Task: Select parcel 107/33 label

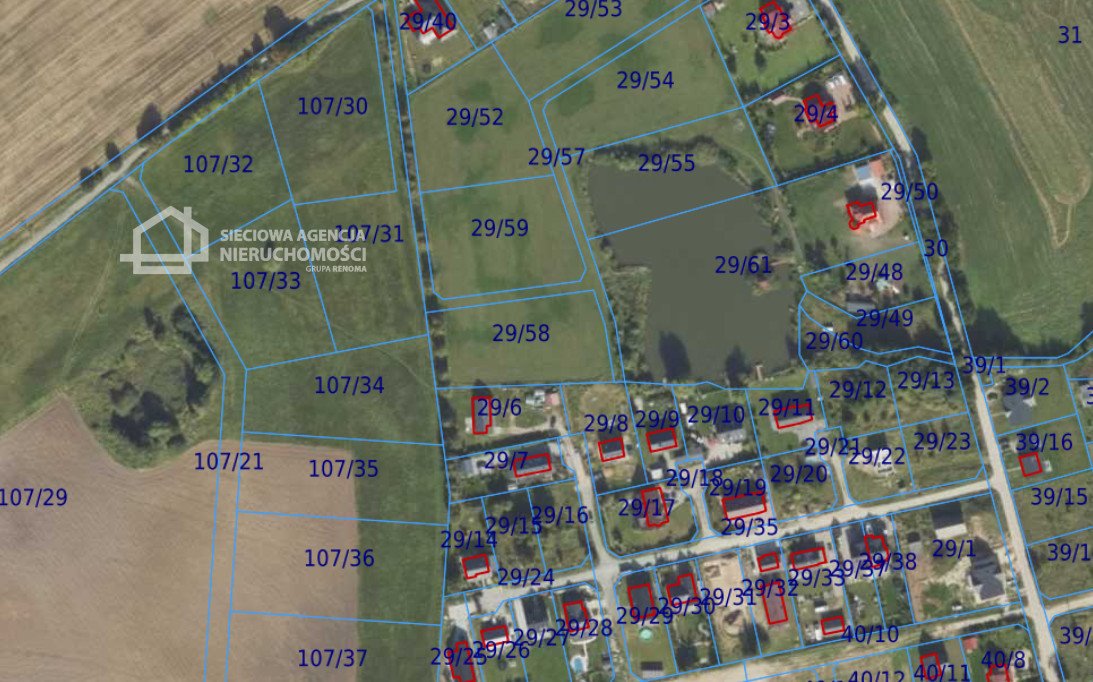Action: click(266, 281)
